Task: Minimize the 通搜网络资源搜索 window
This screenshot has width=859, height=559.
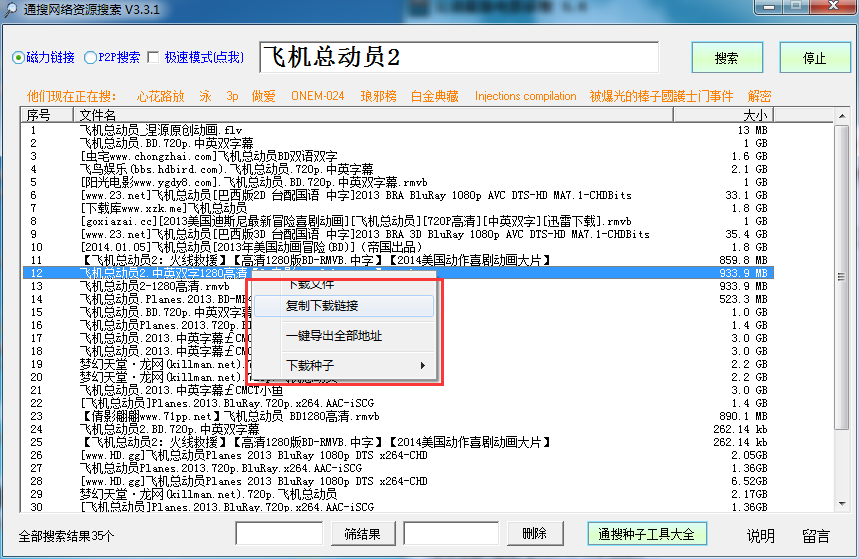Action: point(769,7)
